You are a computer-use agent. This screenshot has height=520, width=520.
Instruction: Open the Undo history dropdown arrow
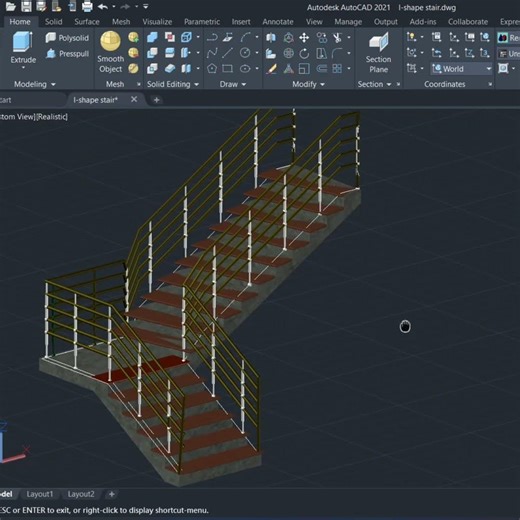click(x=114, y=6)
